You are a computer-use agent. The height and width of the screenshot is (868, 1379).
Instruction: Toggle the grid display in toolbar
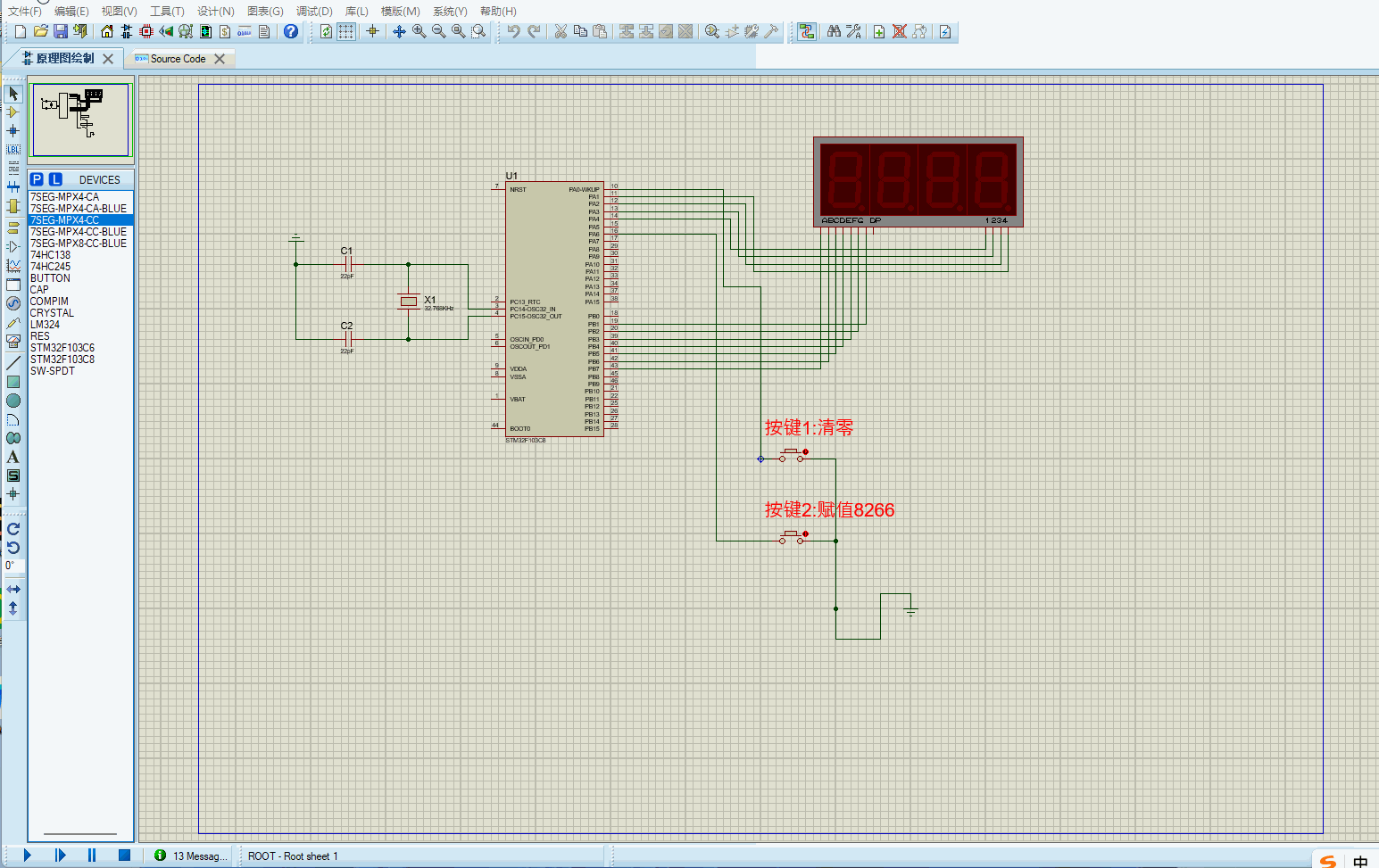click(346, 31)
